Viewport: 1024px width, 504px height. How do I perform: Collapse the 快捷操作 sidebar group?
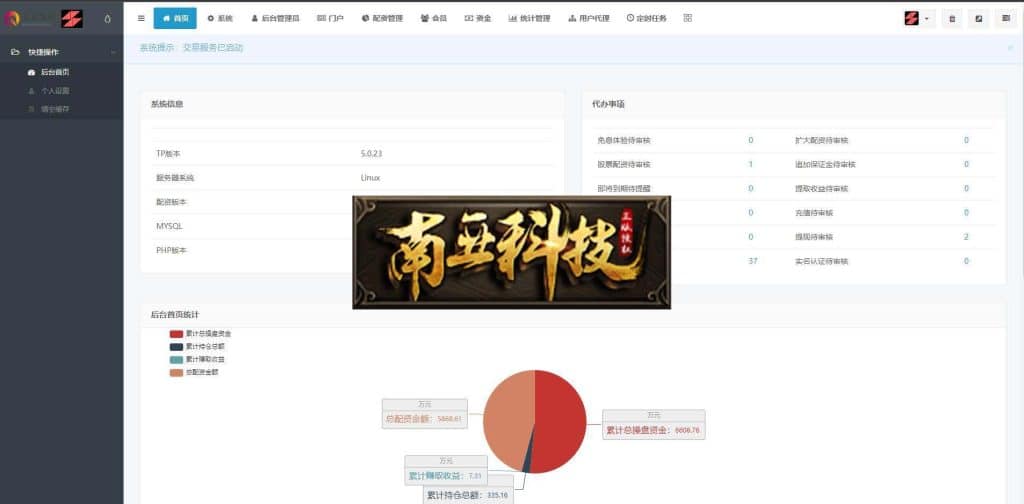pos(61,52)
